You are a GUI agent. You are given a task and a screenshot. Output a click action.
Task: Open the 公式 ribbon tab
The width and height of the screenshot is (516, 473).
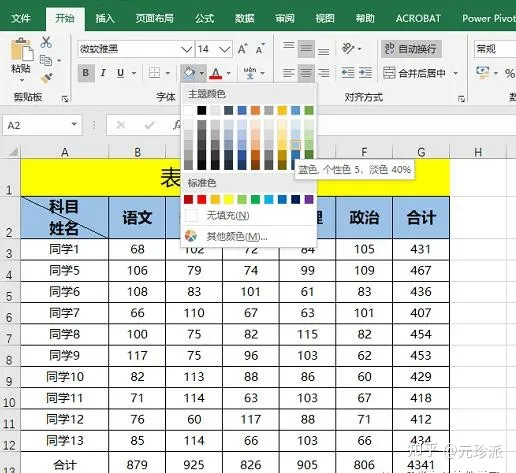point(204,18)
